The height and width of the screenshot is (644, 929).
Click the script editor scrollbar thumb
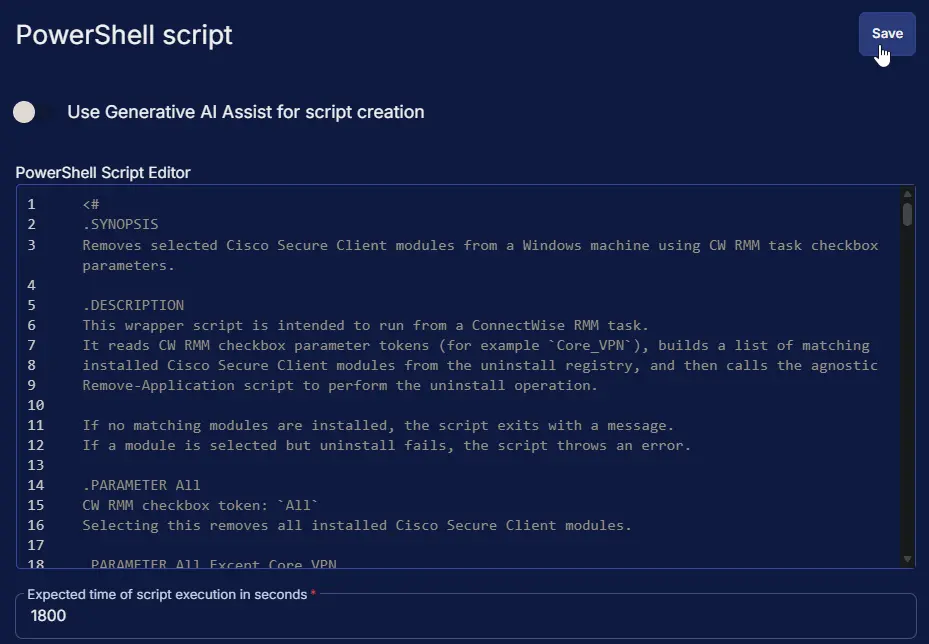click(x=907, y=215)
